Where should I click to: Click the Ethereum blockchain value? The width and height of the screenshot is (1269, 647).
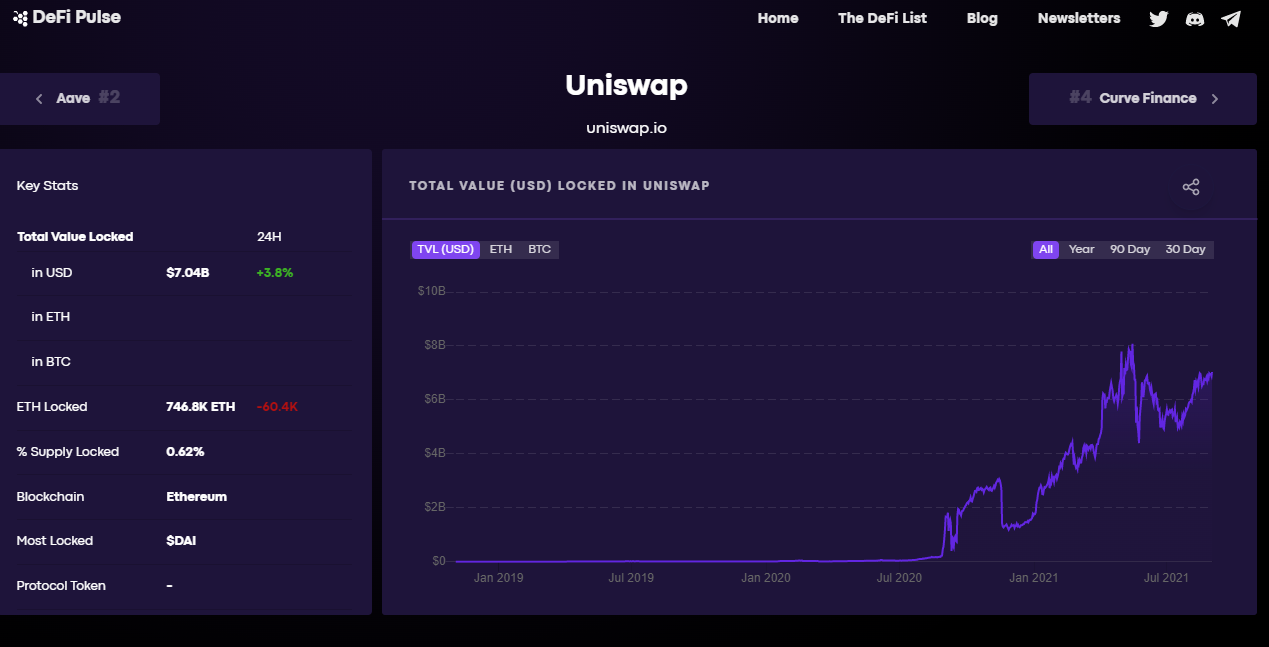point(196,497)
